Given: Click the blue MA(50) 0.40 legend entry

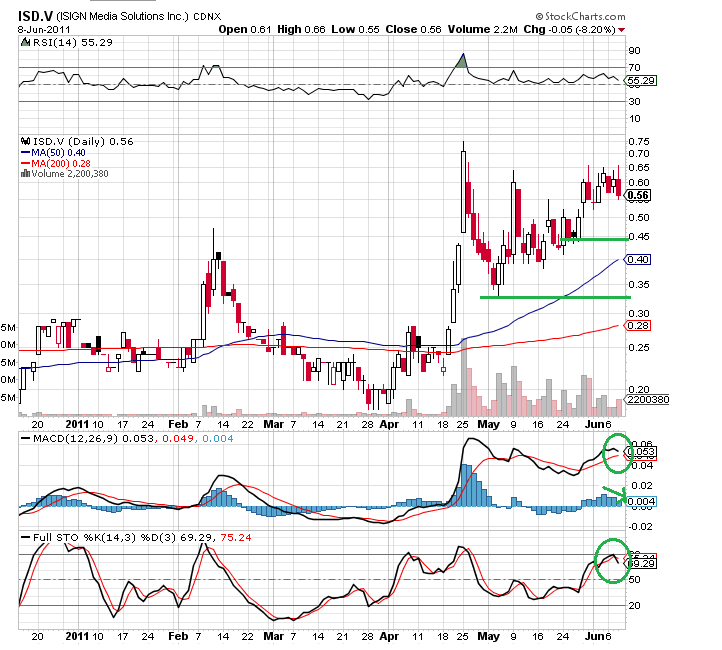Looking at the screenshot, I should tap(53, 152).
